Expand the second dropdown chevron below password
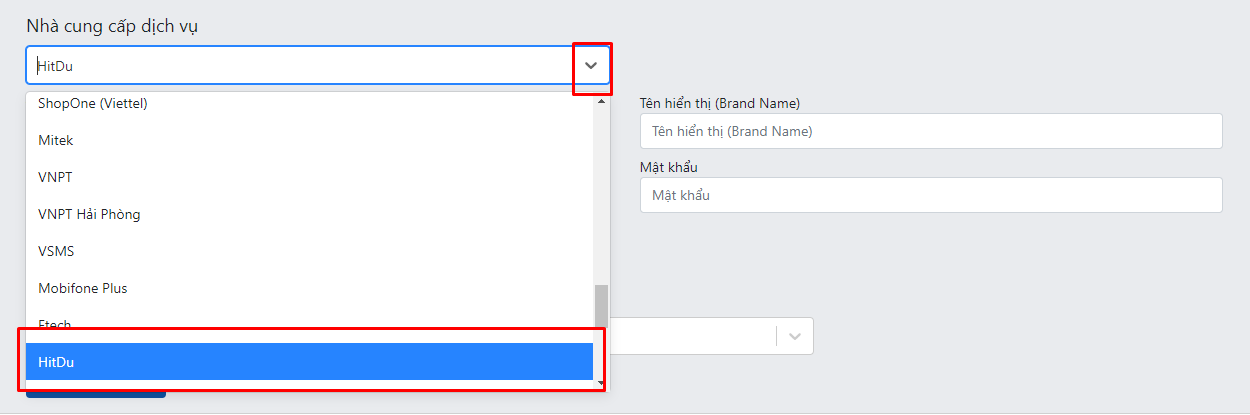Screen dimensions: 1250x415 click(795, 336)
